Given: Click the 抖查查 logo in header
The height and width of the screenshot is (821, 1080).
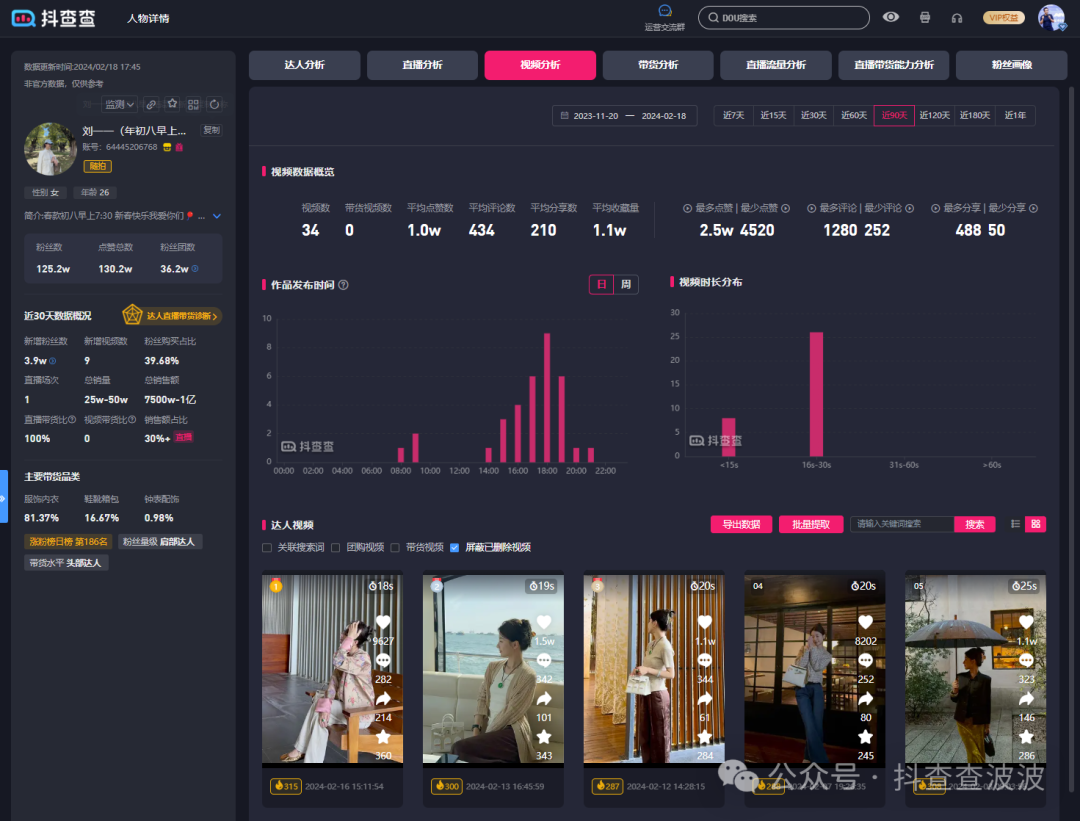Looking at the screenshot, I should (54, 19).
